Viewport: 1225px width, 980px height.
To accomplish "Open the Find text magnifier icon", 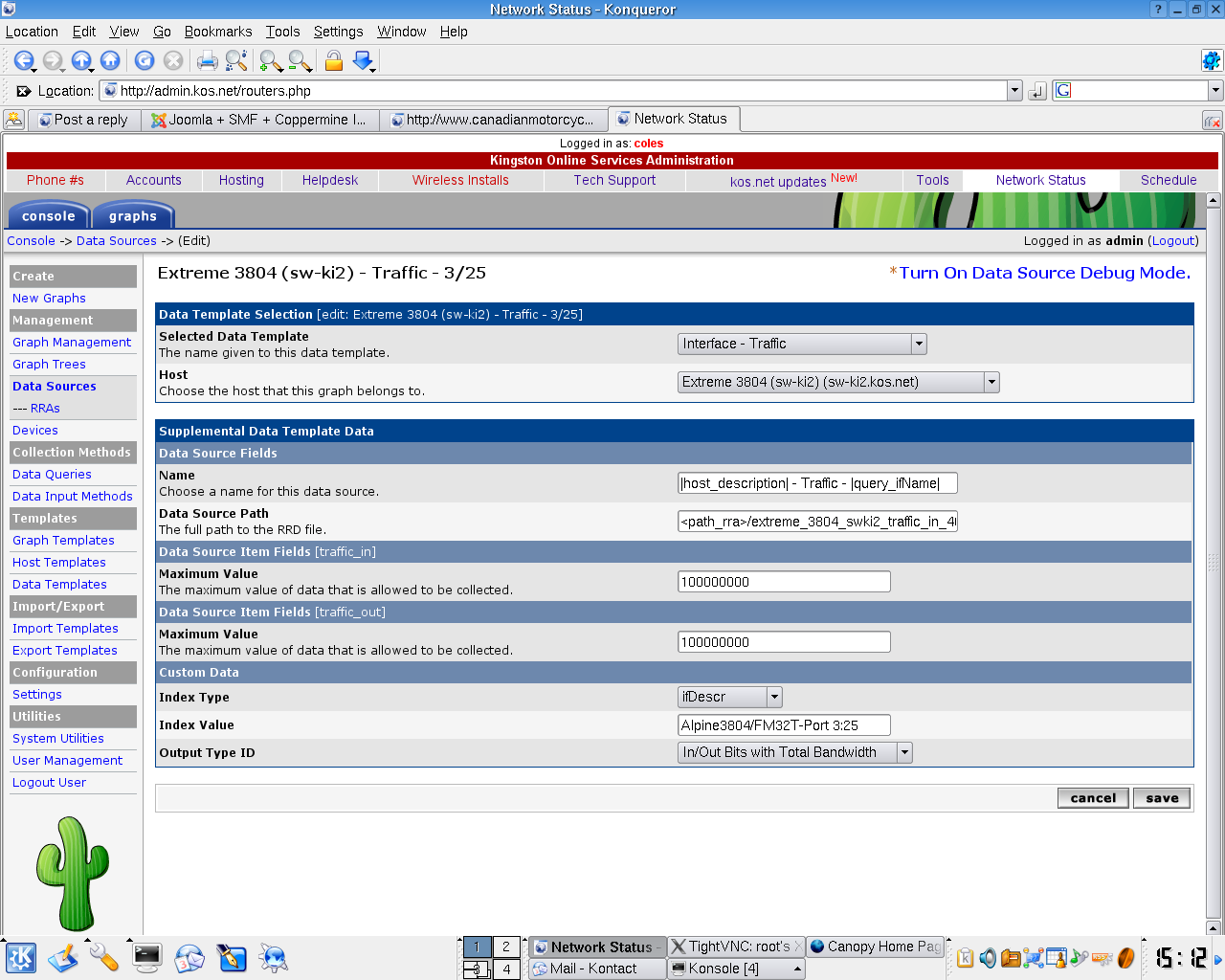I will pos(236,61).
